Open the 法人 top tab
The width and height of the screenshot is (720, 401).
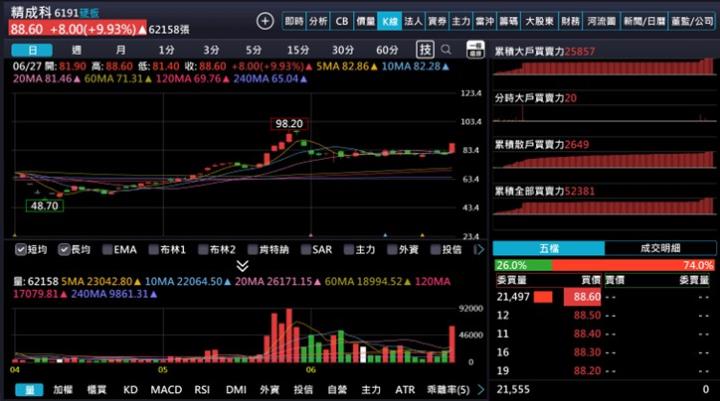point(413,21)
